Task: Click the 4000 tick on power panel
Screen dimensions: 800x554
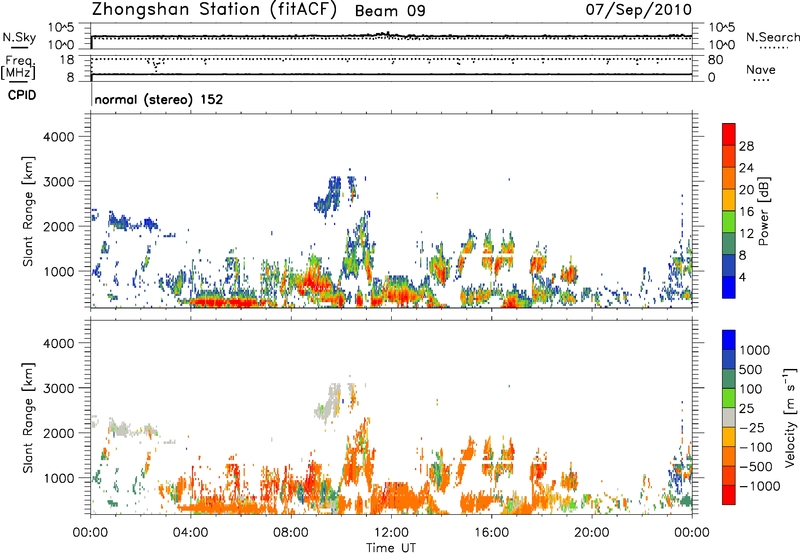Action: click(x=59, y=137)
